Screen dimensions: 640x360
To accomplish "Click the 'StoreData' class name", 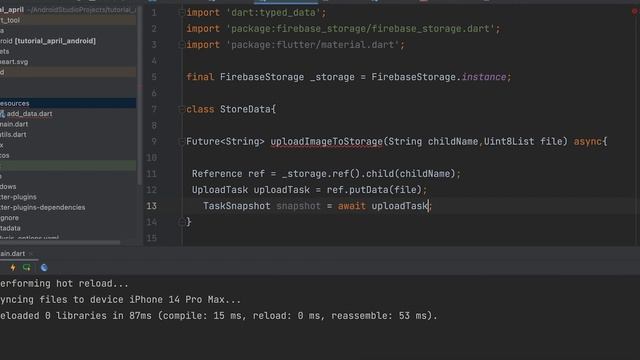I will point(245,109).
